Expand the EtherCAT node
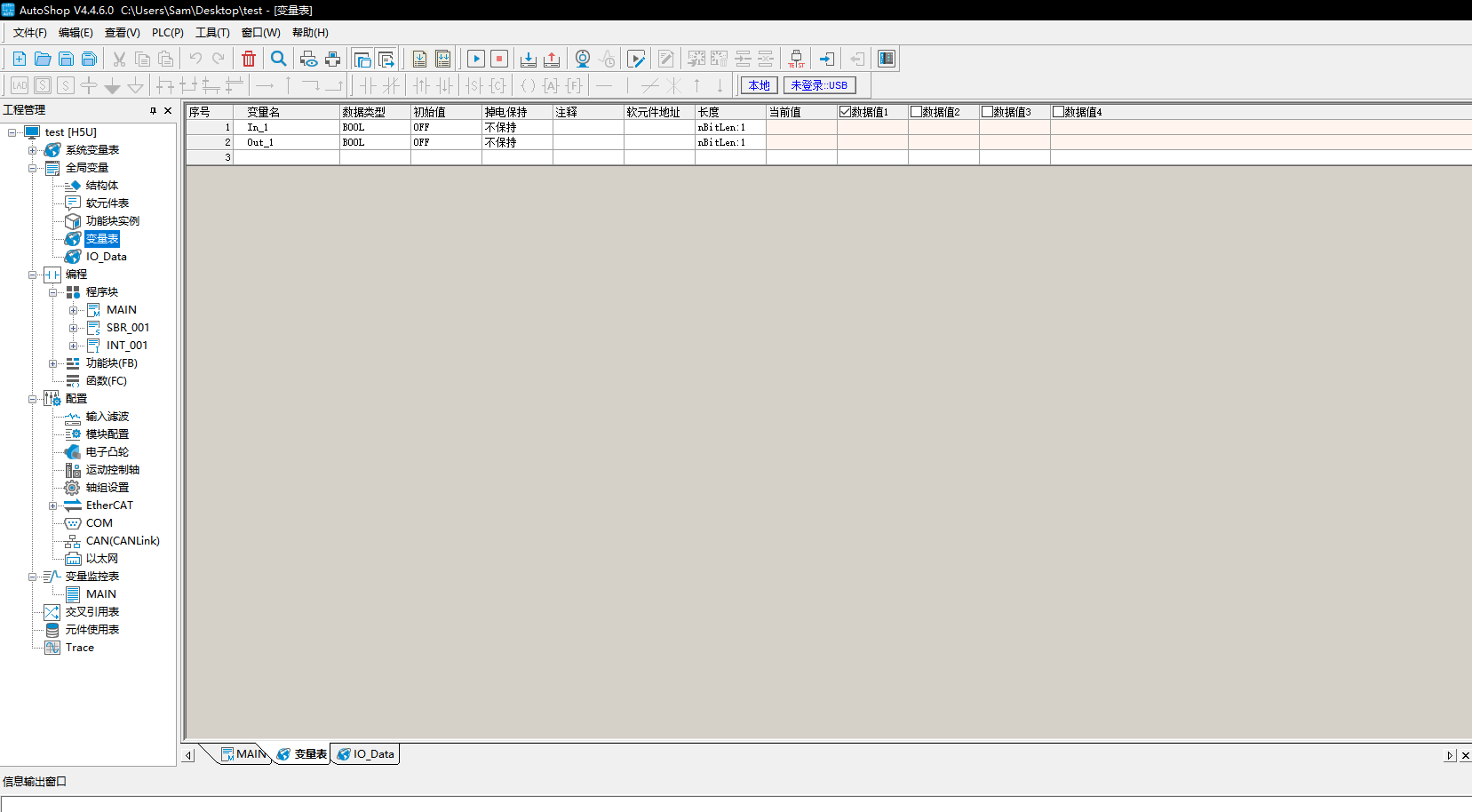The image size is (1472, 812). [x=53, y=506]
